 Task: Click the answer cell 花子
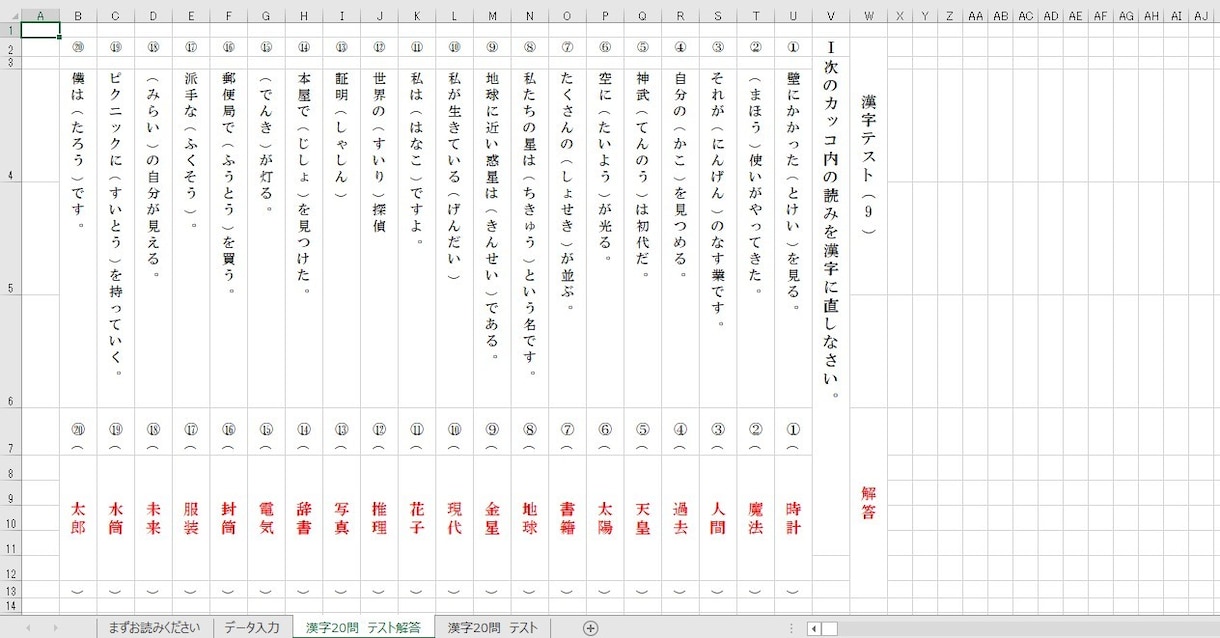coord(417,518)
